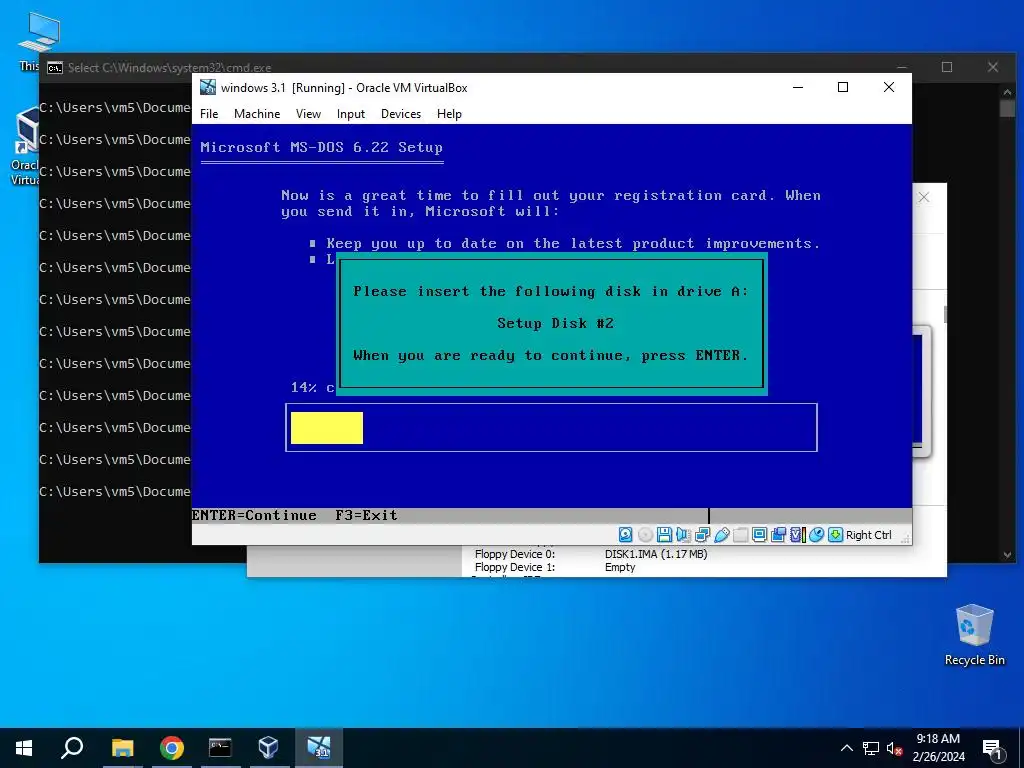The height and width of the screenshot is (768, 1024).
Task: Open the Help menu in VirtualBox
Action: click(449, 114)
